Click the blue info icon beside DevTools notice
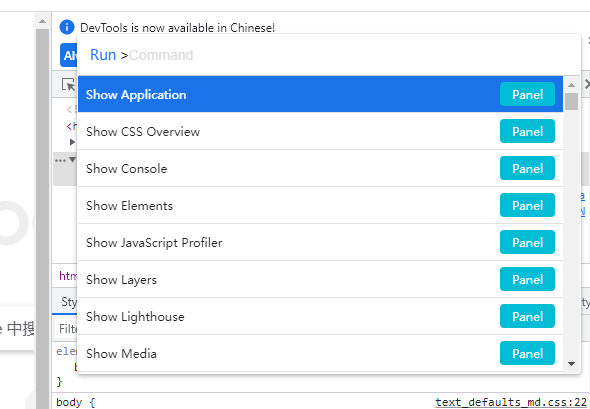This screenshot has width=590, height=409. click(67, 27)
